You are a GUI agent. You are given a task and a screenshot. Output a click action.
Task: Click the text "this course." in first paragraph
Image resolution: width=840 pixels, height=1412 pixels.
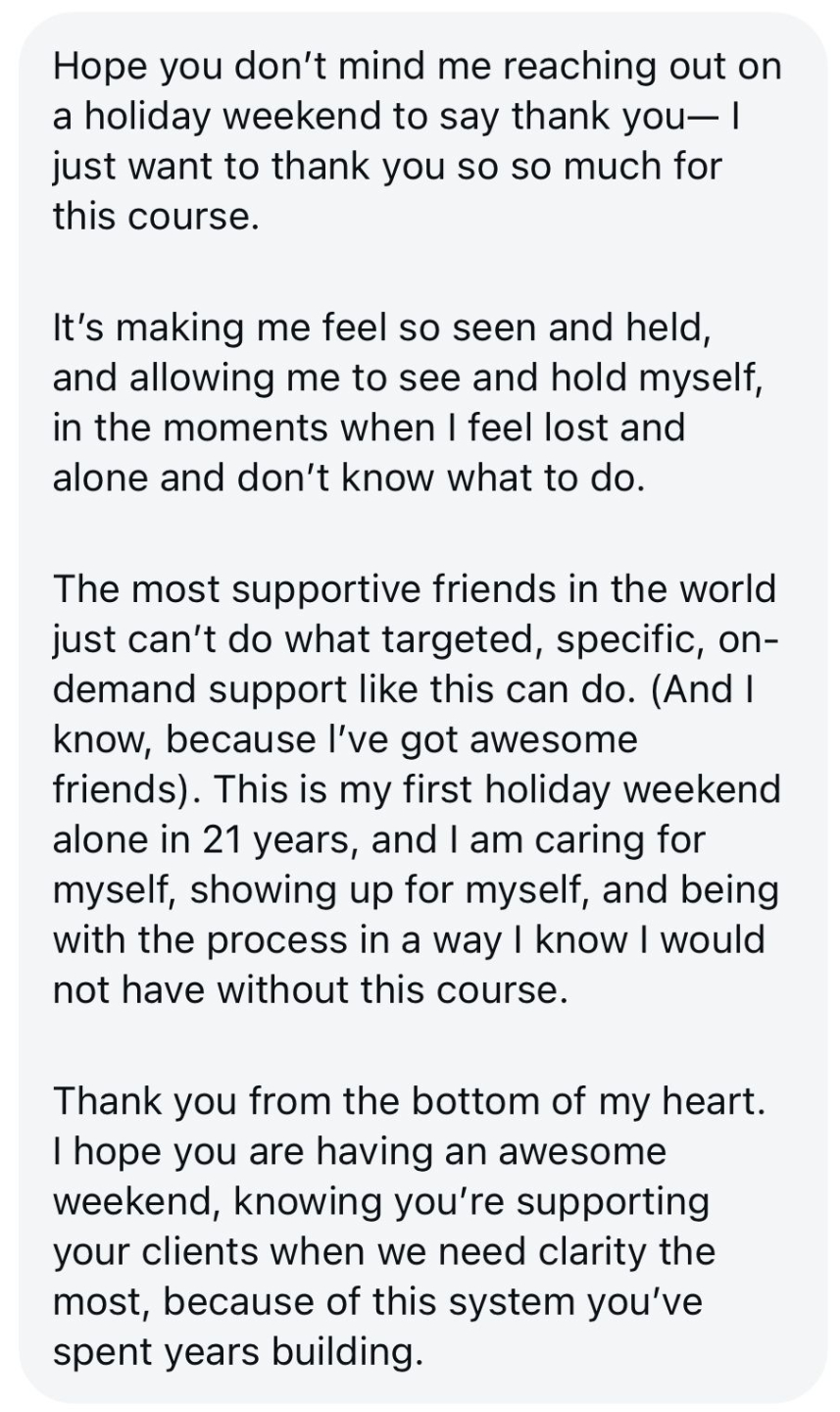coord(155,217)
